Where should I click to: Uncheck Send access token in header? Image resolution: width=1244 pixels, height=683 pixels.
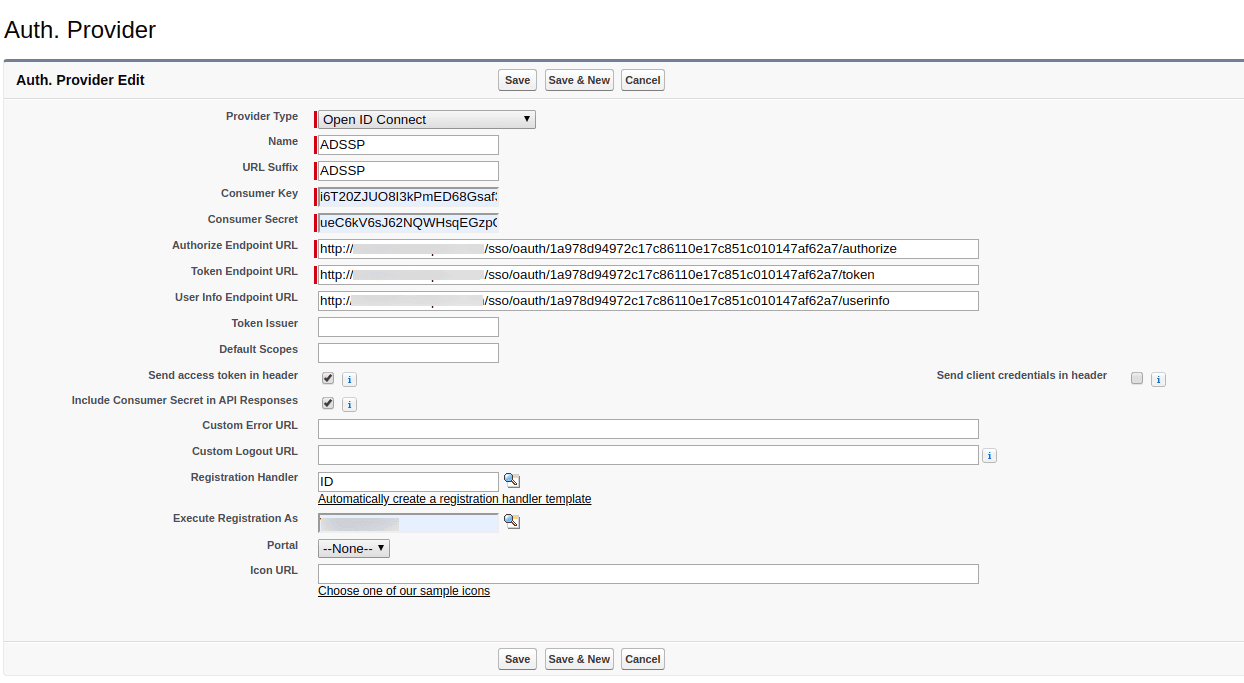coord(327,378)
